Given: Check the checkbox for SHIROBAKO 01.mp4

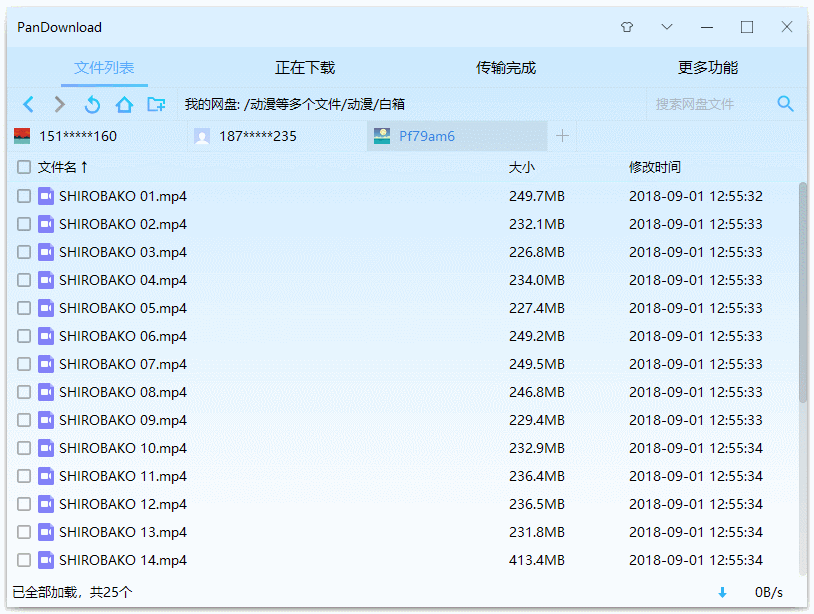Looking at the screenshot, I should point(23,196).
